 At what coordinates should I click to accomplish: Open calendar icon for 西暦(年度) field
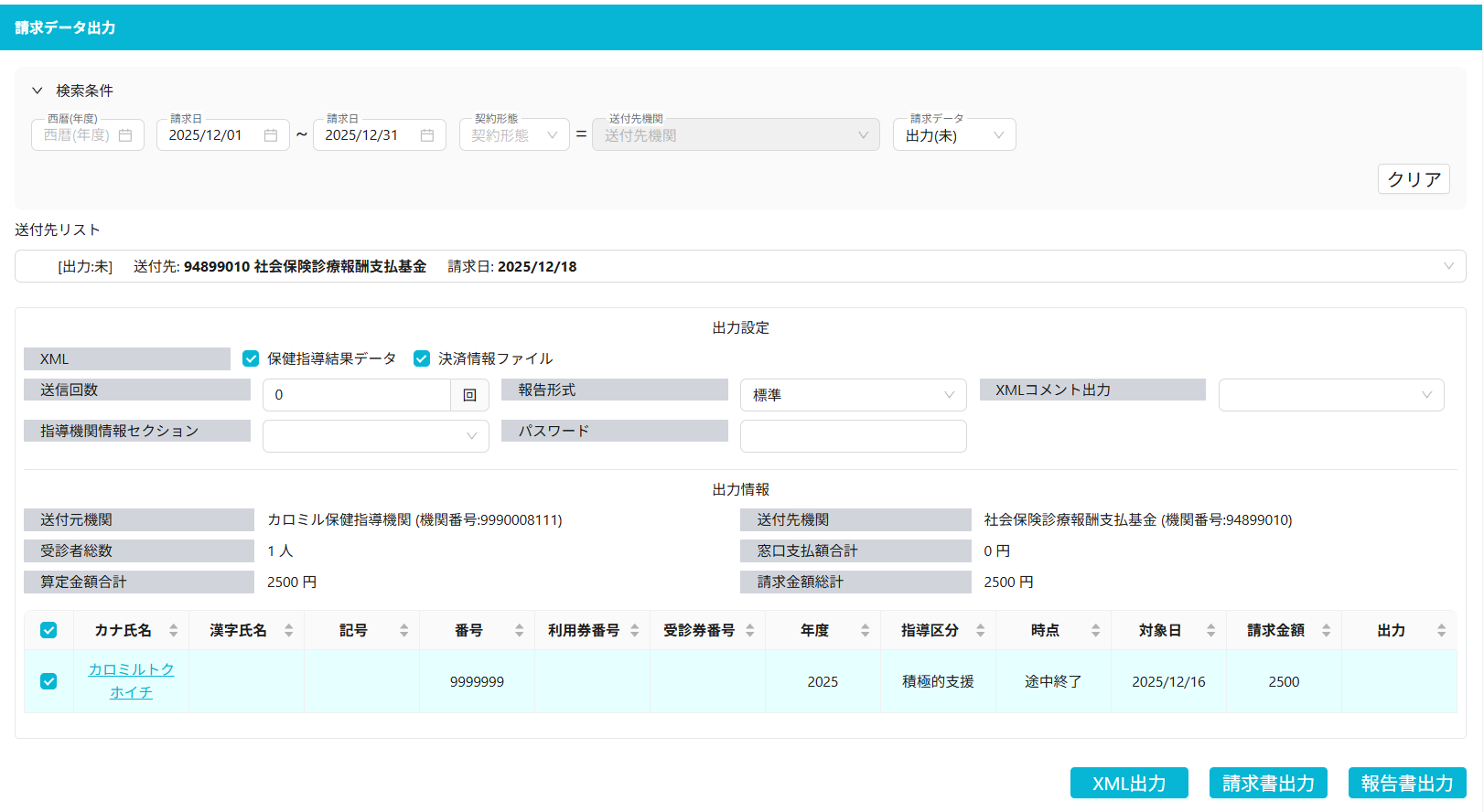[125, 135]
